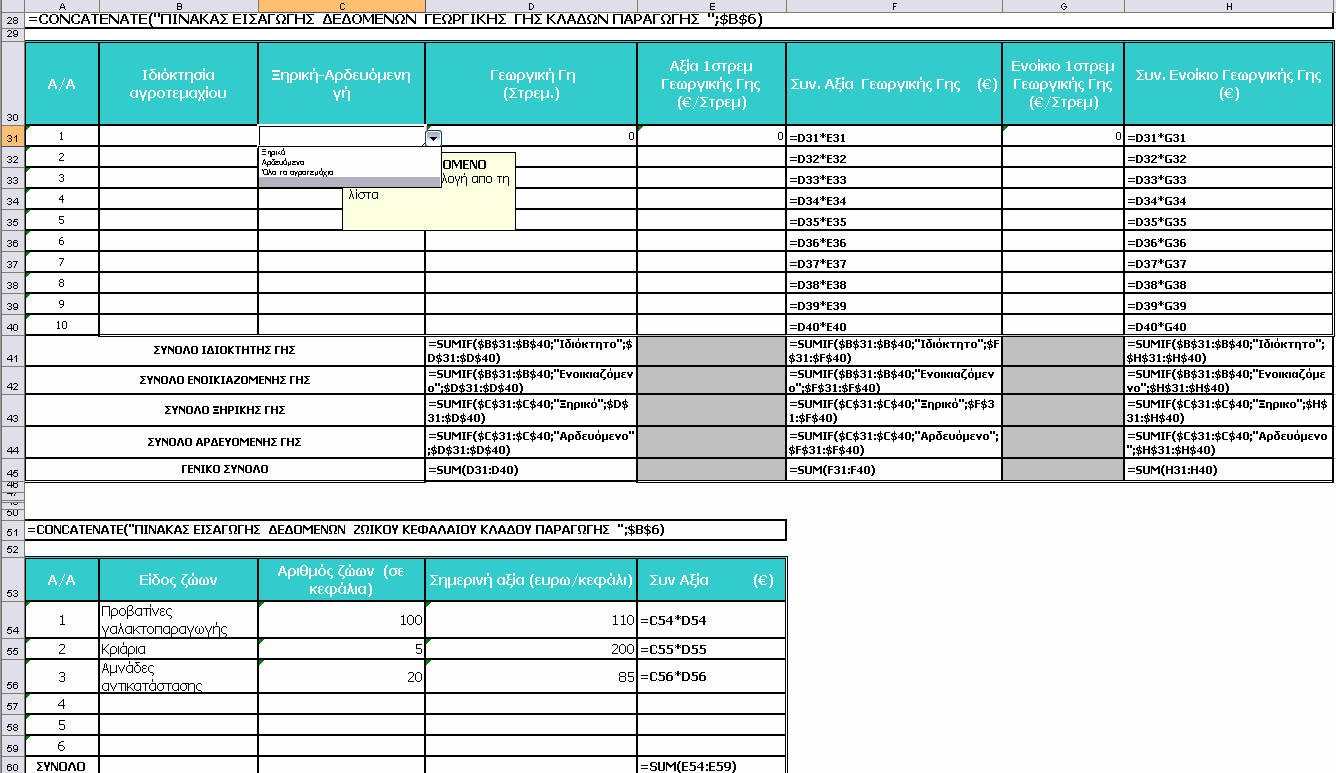Click formula cell '=SUM(E54:E59)'
Viewport: 1336px width, 773px height.
(x=712, y=766)
